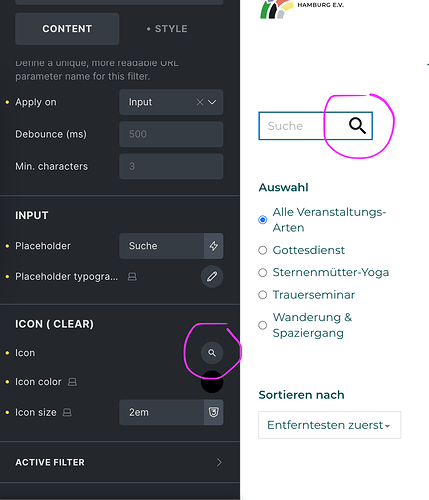
Task: Select Alle Veranstaltungs-Arten radio option
Action: (263, 220)
